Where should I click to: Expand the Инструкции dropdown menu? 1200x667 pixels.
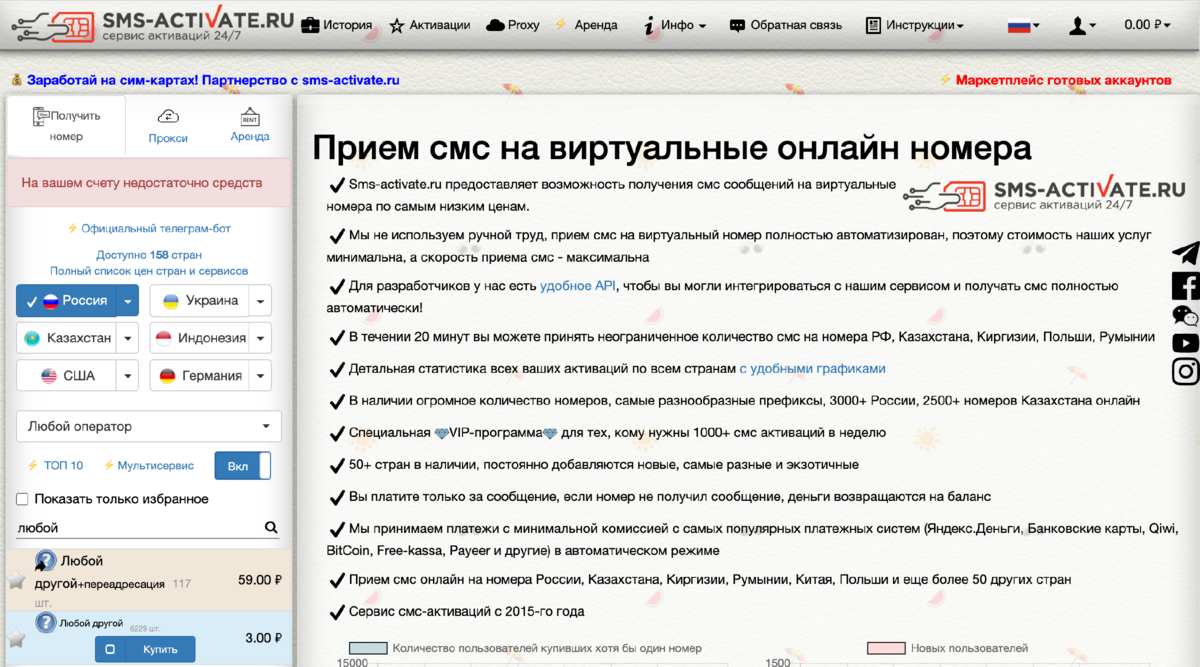[914, 25]
